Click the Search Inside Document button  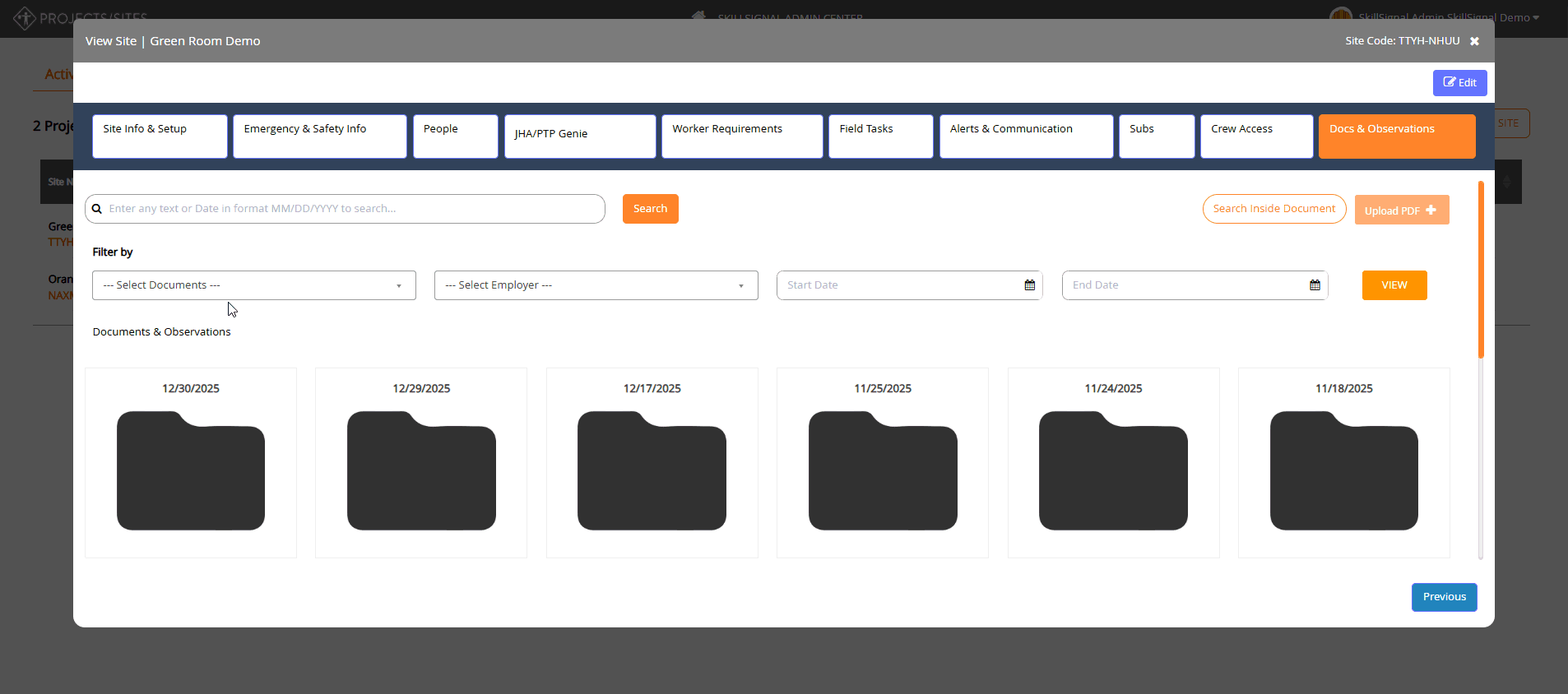[1274, 209]
